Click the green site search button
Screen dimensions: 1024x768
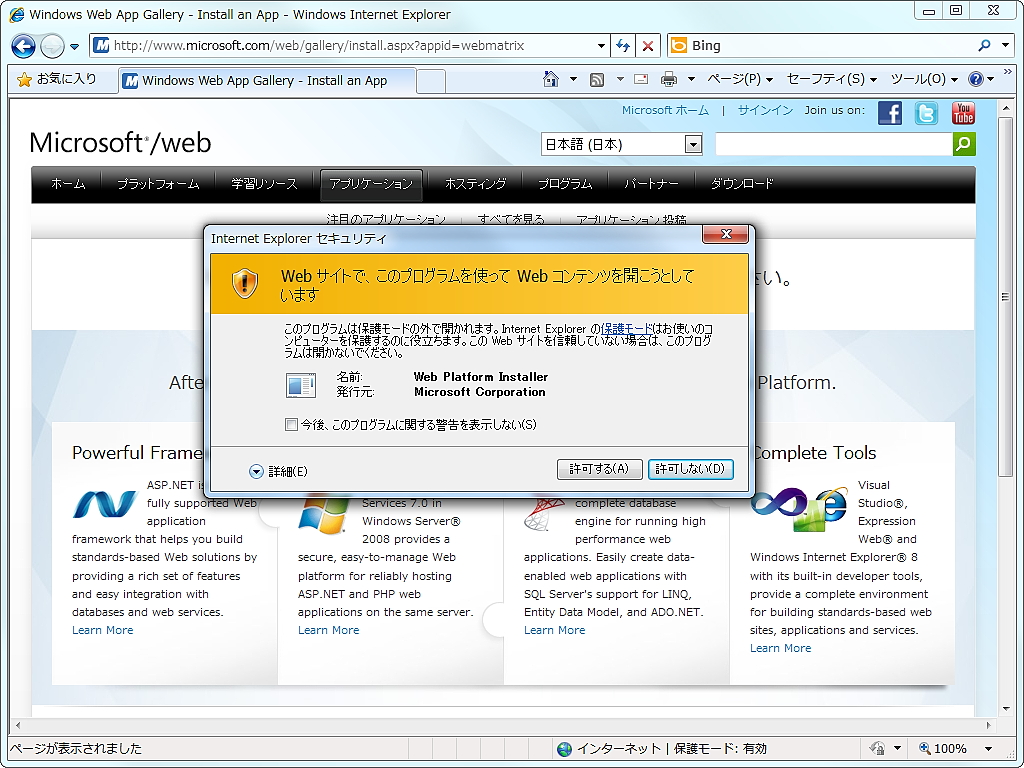[x=965, y=144]
